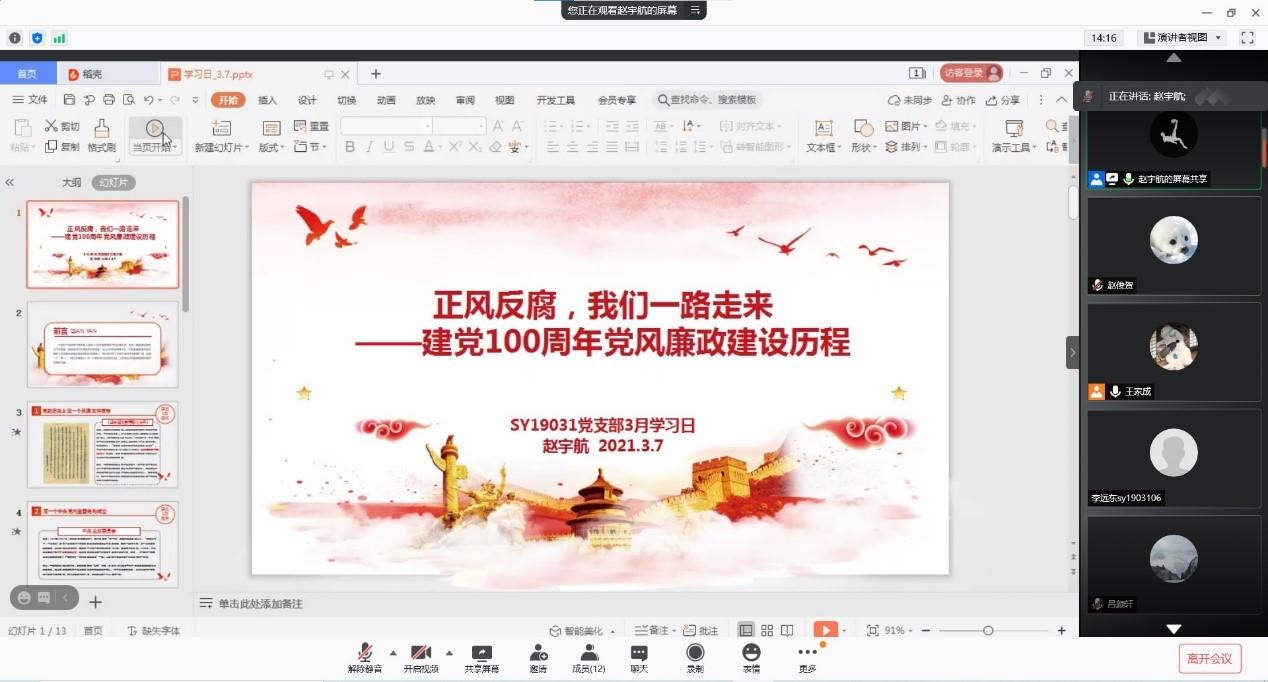Open the 表情 emoji reactions
1268x682 pixels.
(x=751, y=656)
